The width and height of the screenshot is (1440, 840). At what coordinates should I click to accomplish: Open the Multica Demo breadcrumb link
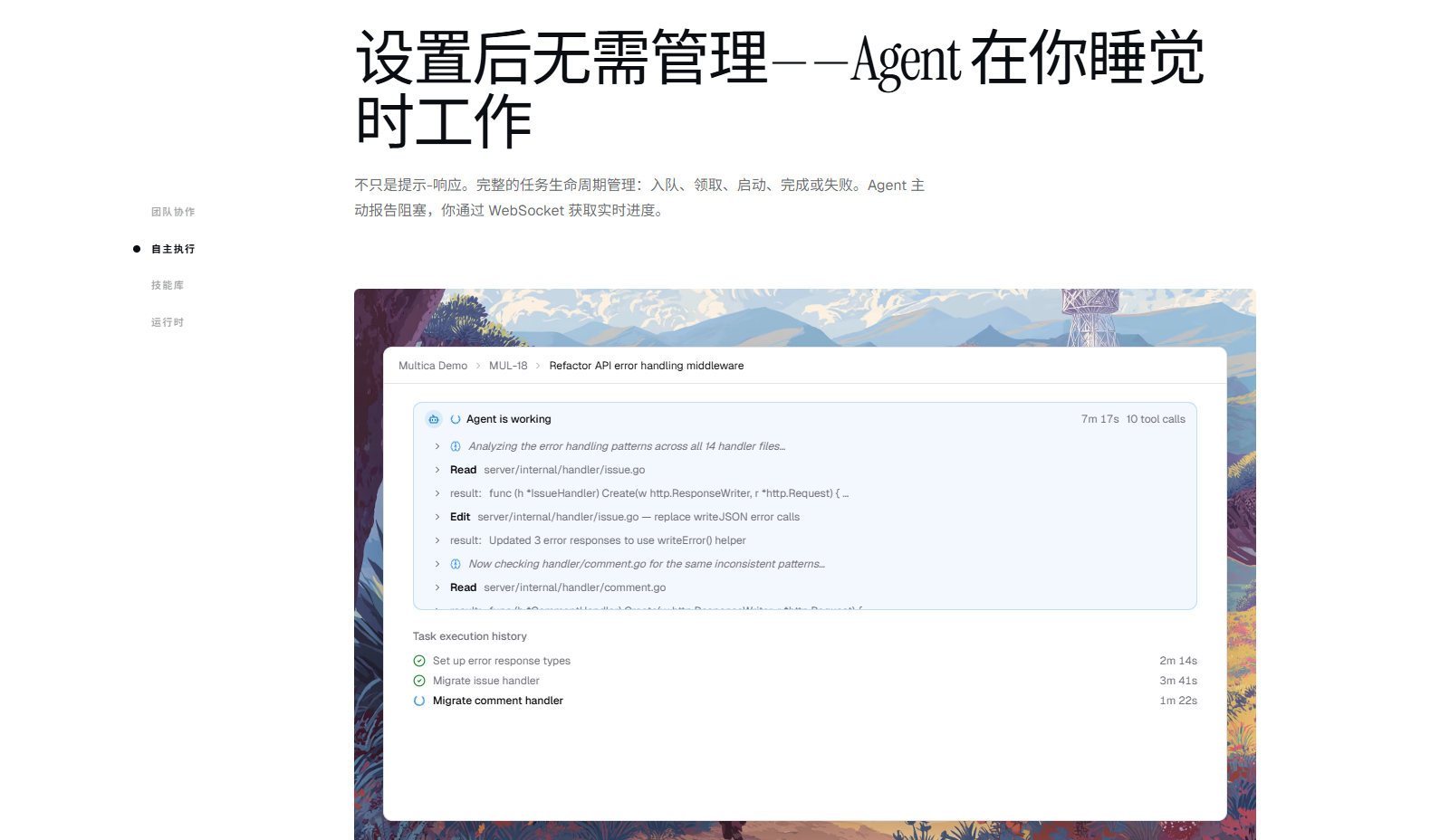click(433, 366)
